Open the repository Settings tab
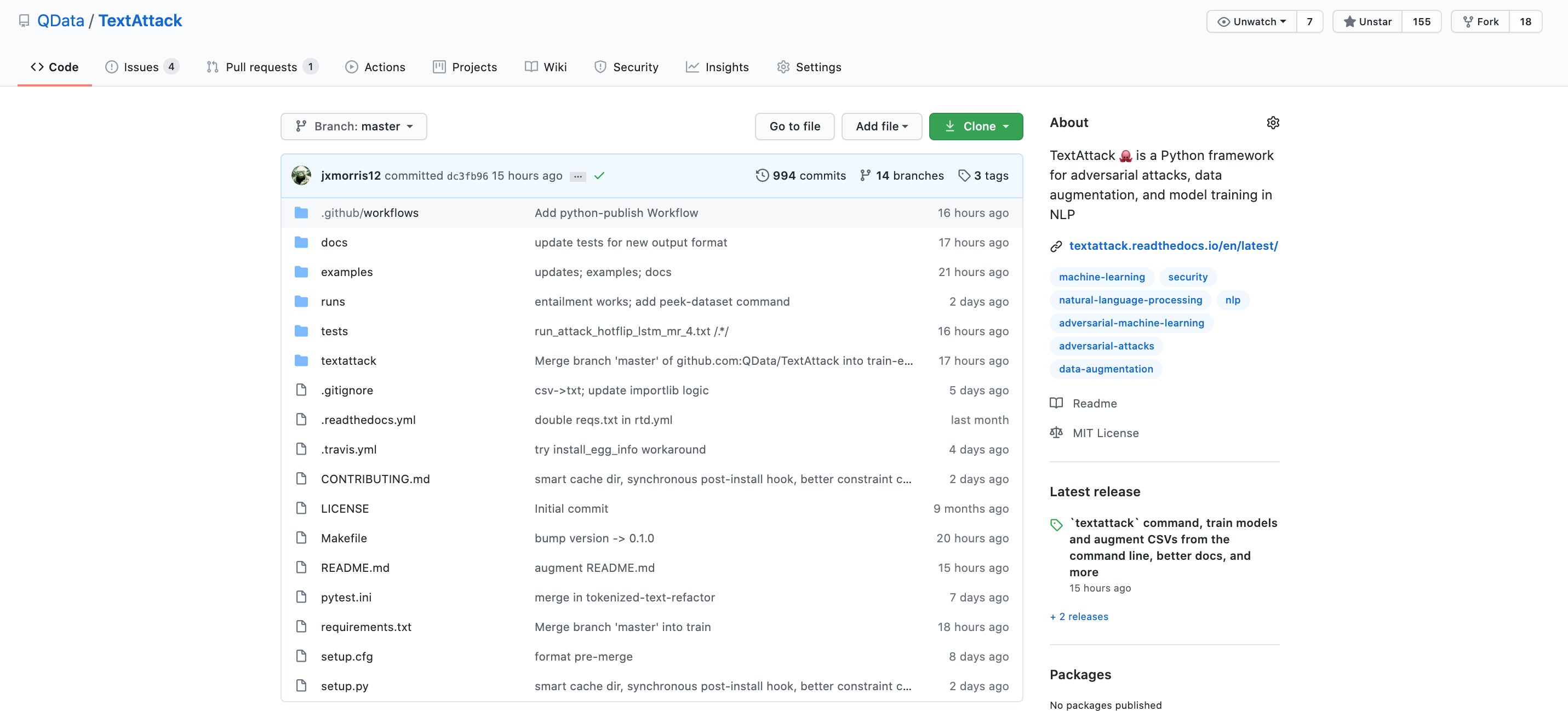 point(809,67)
